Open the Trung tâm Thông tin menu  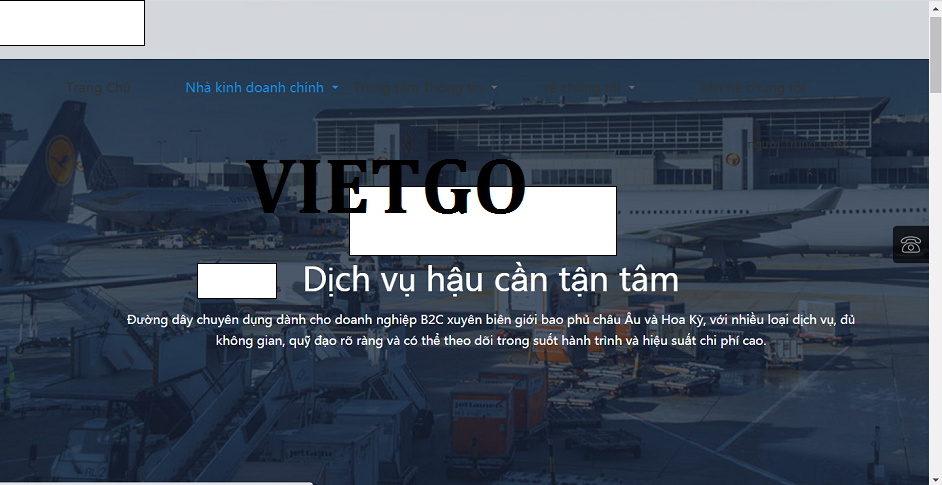click(x=418, y=88)
